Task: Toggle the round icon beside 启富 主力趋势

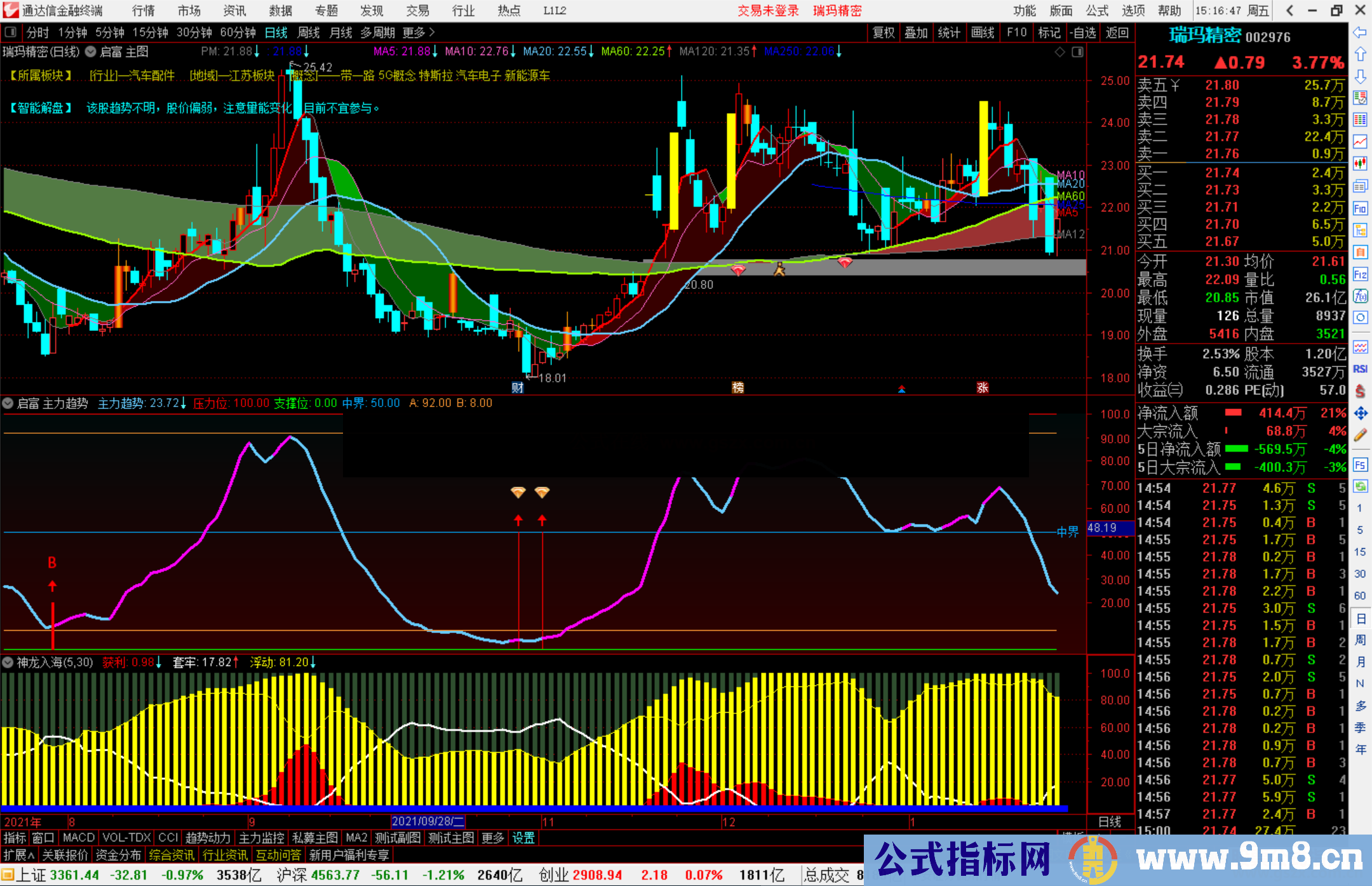Action: click(x=8, y=403)
